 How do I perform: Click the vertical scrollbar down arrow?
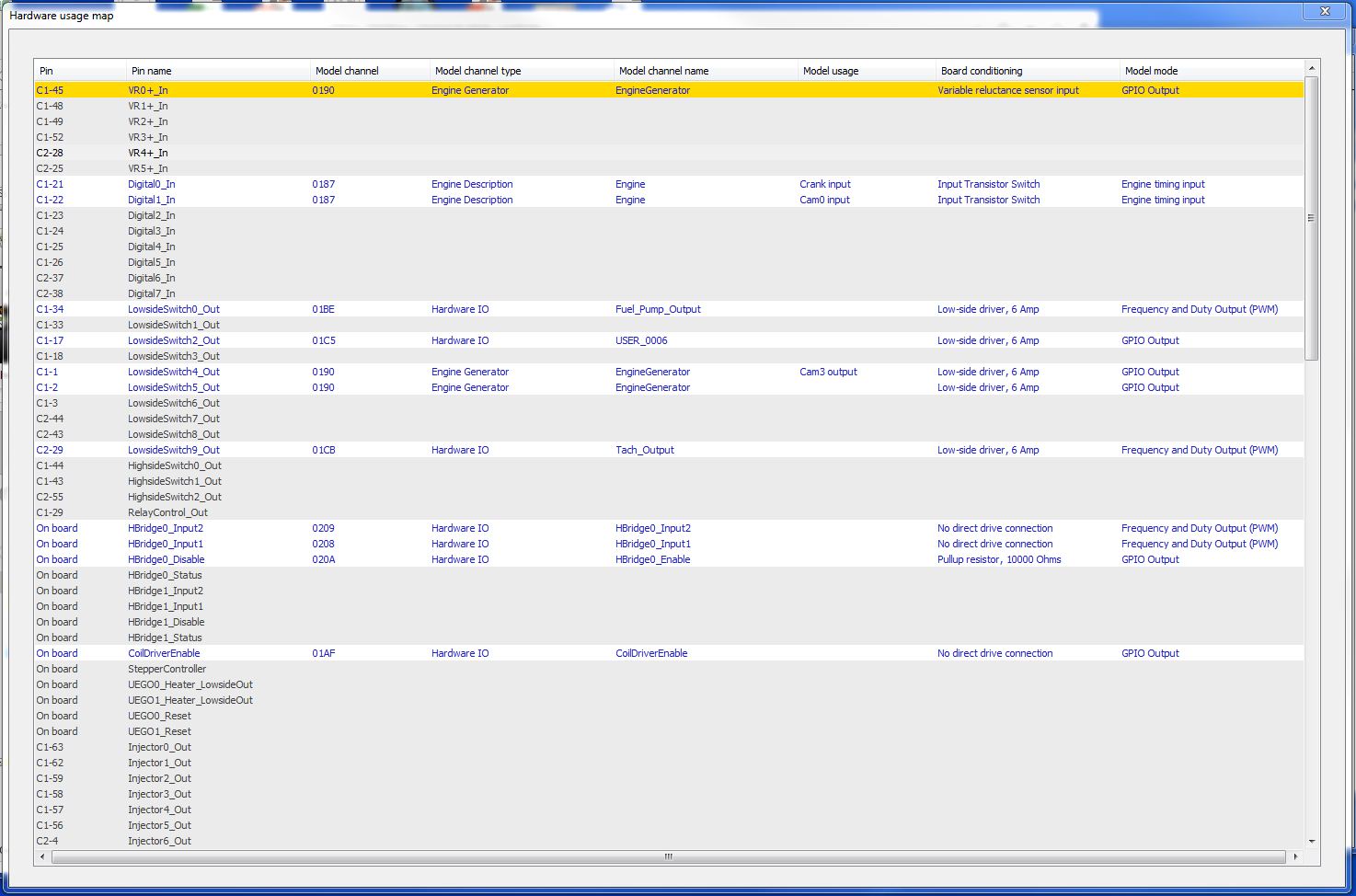[x=1312, y=841]
